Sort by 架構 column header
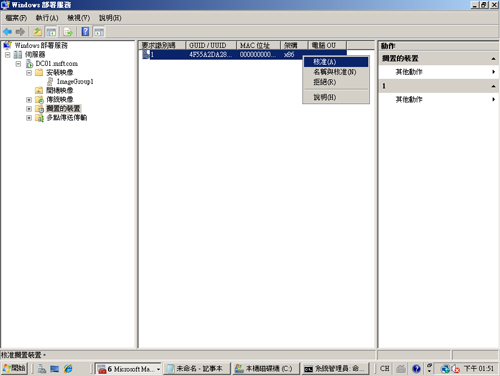 pyautogui.click(x=294, y=45)
